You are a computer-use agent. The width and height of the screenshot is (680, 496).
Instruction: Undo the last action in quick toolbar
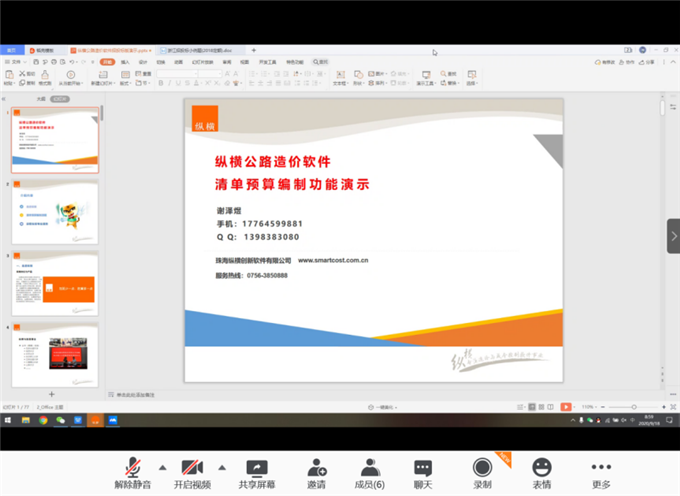tap(72, 62)
